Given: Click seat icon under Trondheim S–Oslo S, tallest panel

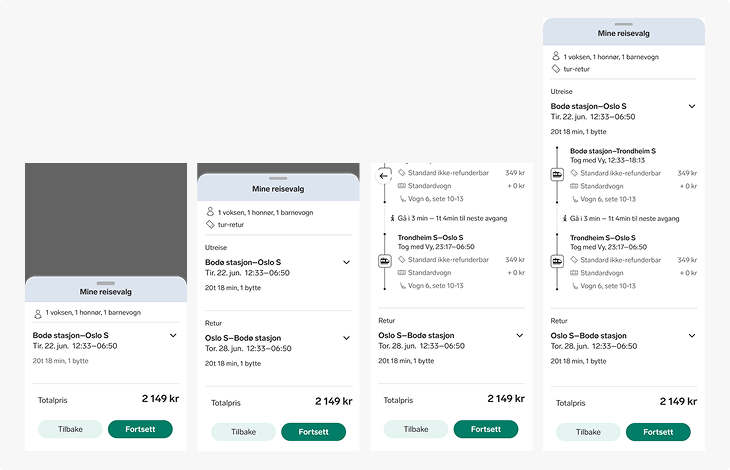Looking at the screenshot, I should [x=575, y=286].
